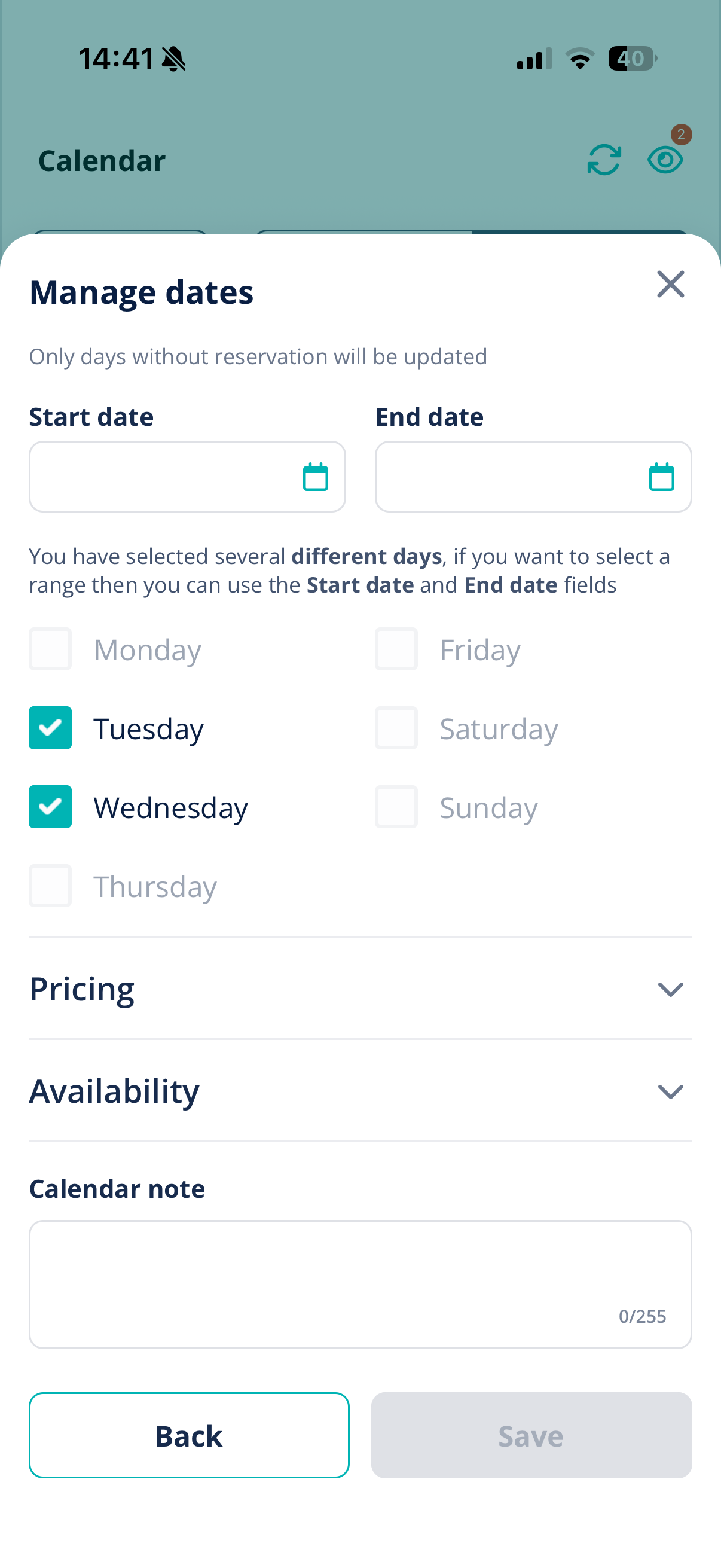Viewport: 721px width, 1568px height.
Task: Check the Thursday checkbox
Action: pyautogui.click(x=50, y=886)
